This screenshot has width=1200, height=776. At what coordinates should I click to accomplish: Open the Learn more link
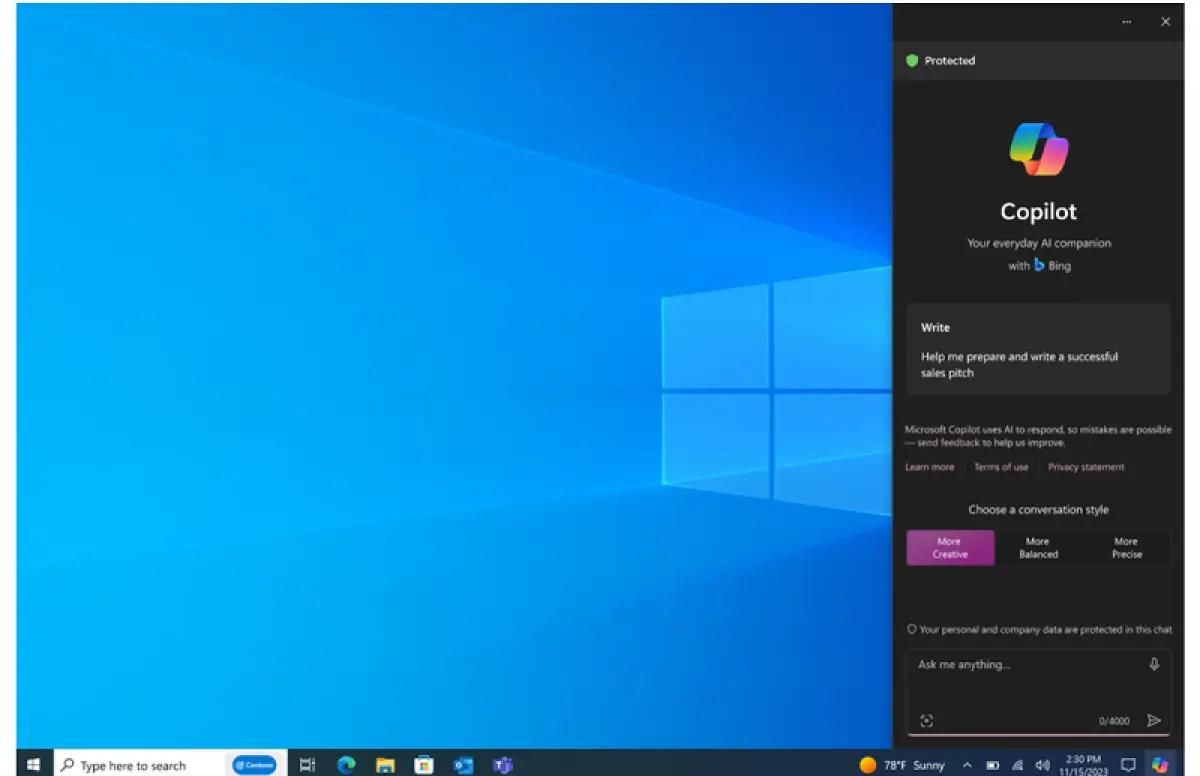pos(929,467)
